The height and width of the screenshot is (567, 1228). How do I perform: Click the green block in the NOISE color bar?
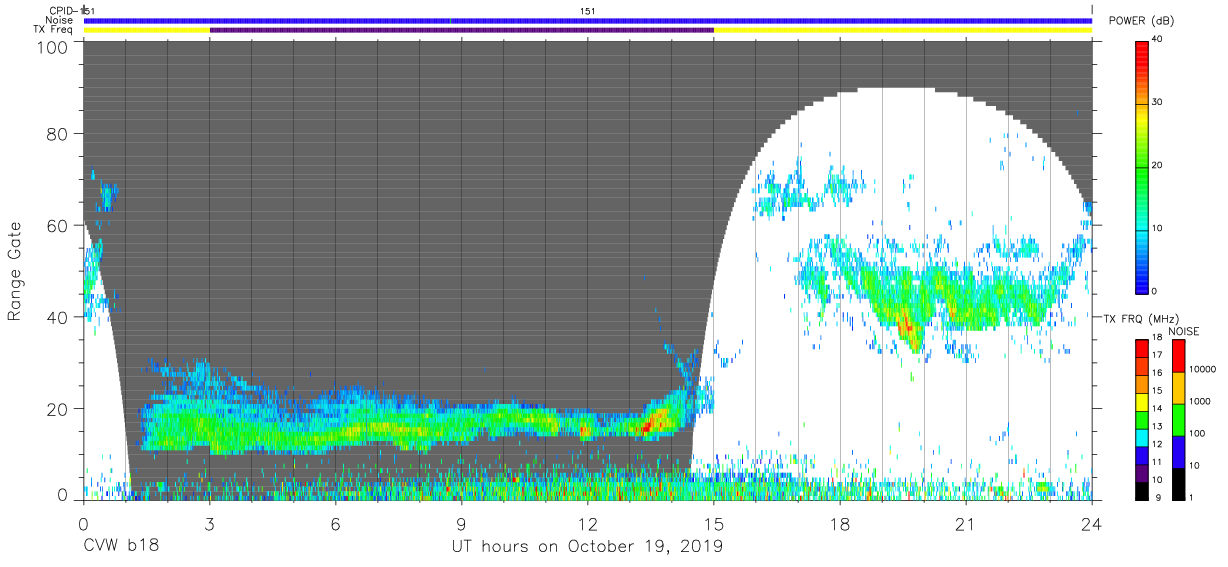pyautogui.click(x=1178, y=420)
